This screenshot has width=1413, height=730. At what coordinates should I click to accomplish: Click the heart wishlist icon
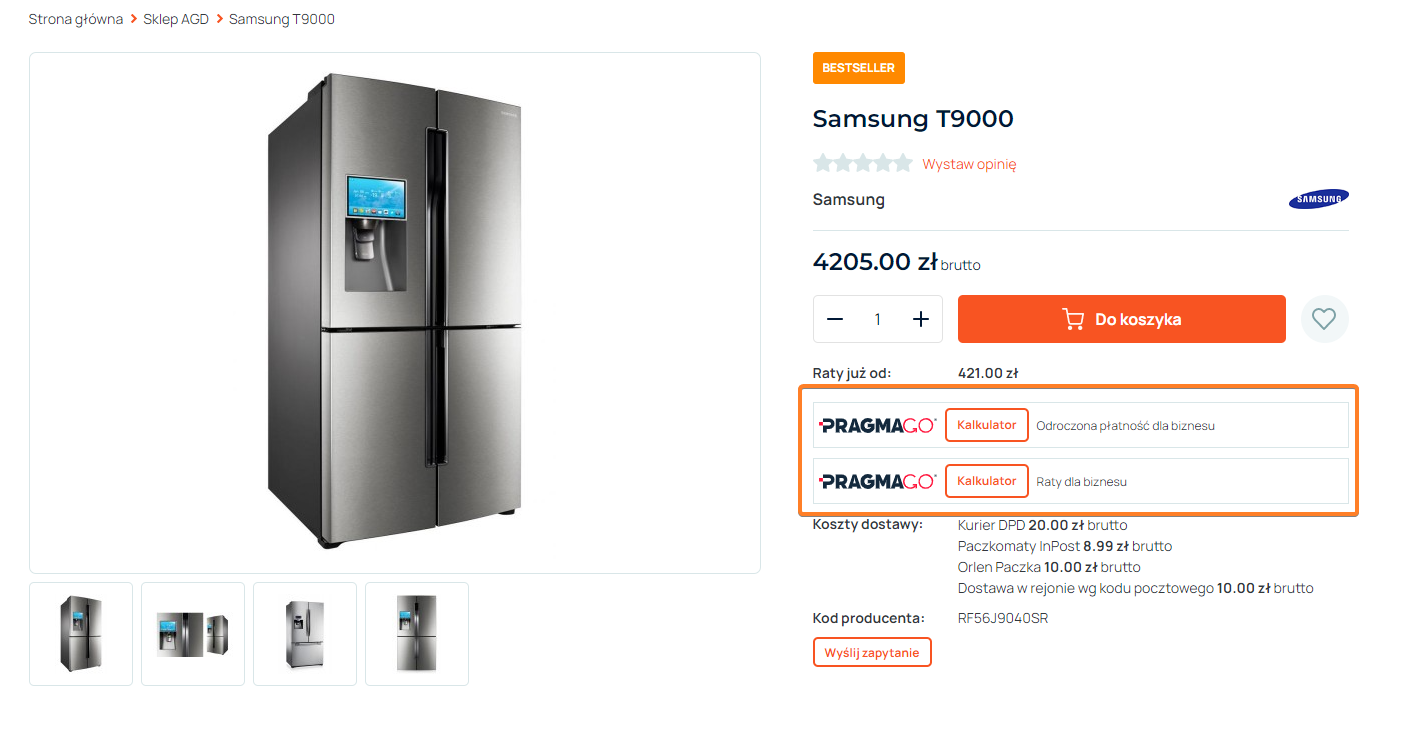pos(1324,319)
